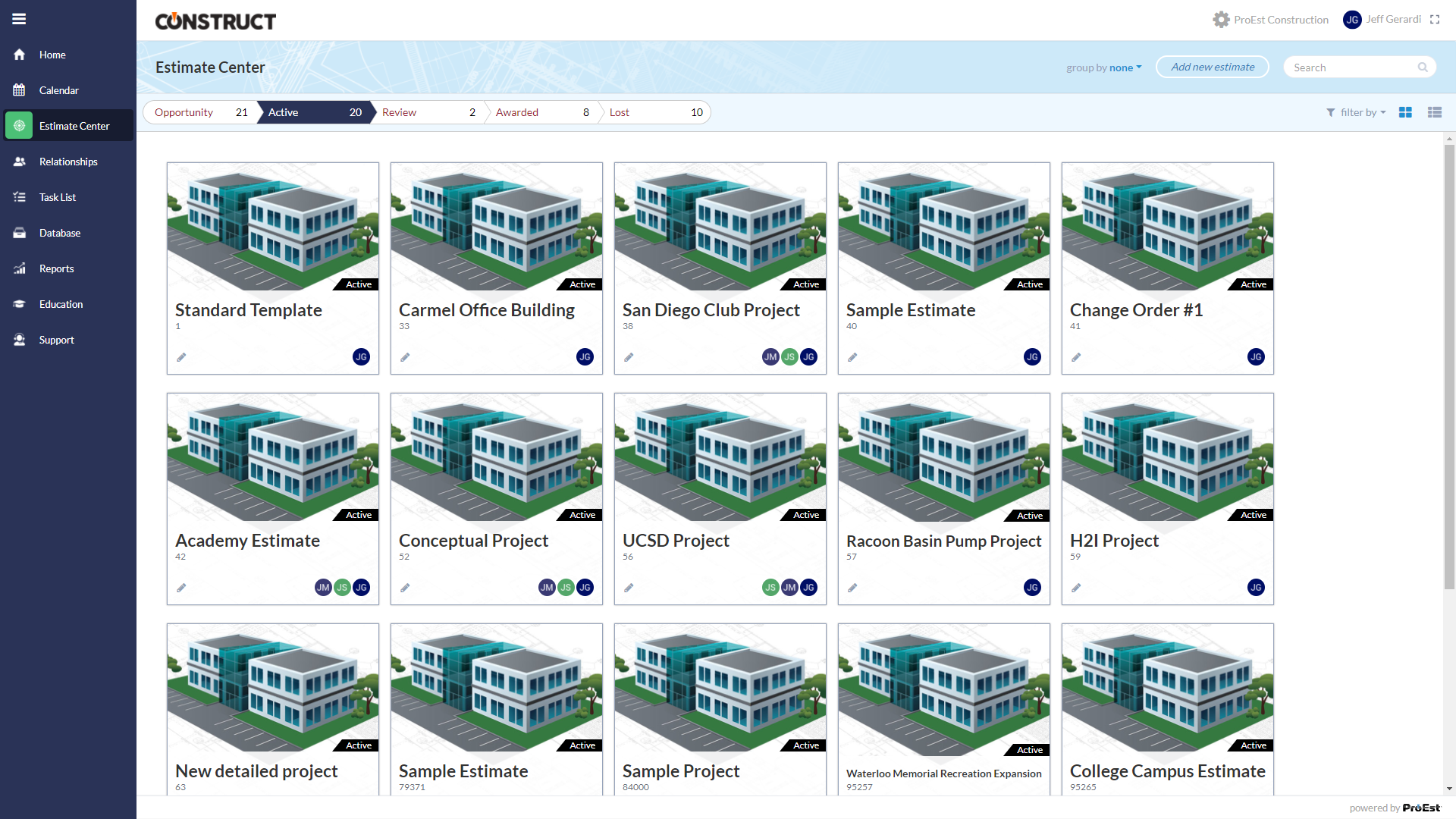Image resolution: width=1456 pixels, height=819 pixels.
Task: Toggle the hamburger menu icon
Action: pyautogui.click(x=19, y=19)
